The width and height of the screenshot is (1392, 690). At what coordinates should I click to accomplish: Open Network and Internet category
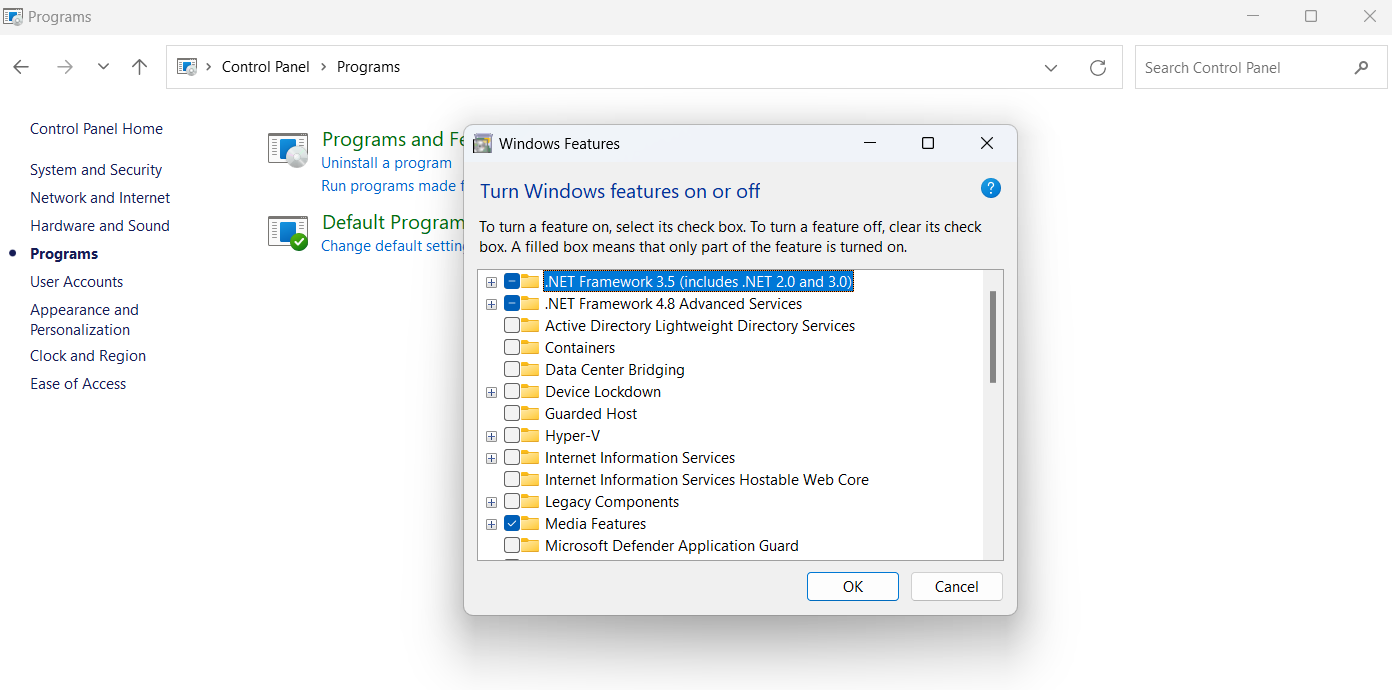tap(100, 198)
